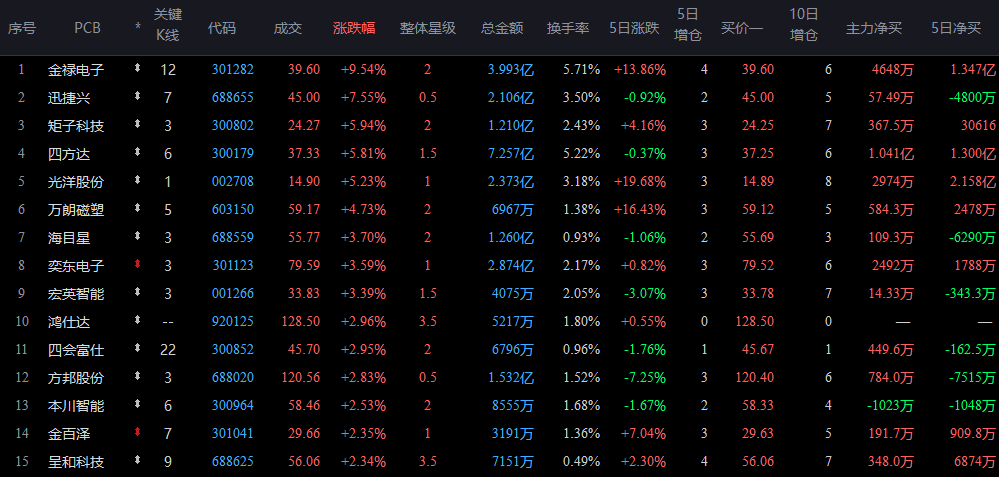This screenshot has width=999, height=477.
Task: Click the marker icon in 四会富仕 row
Action: (137, 348)
